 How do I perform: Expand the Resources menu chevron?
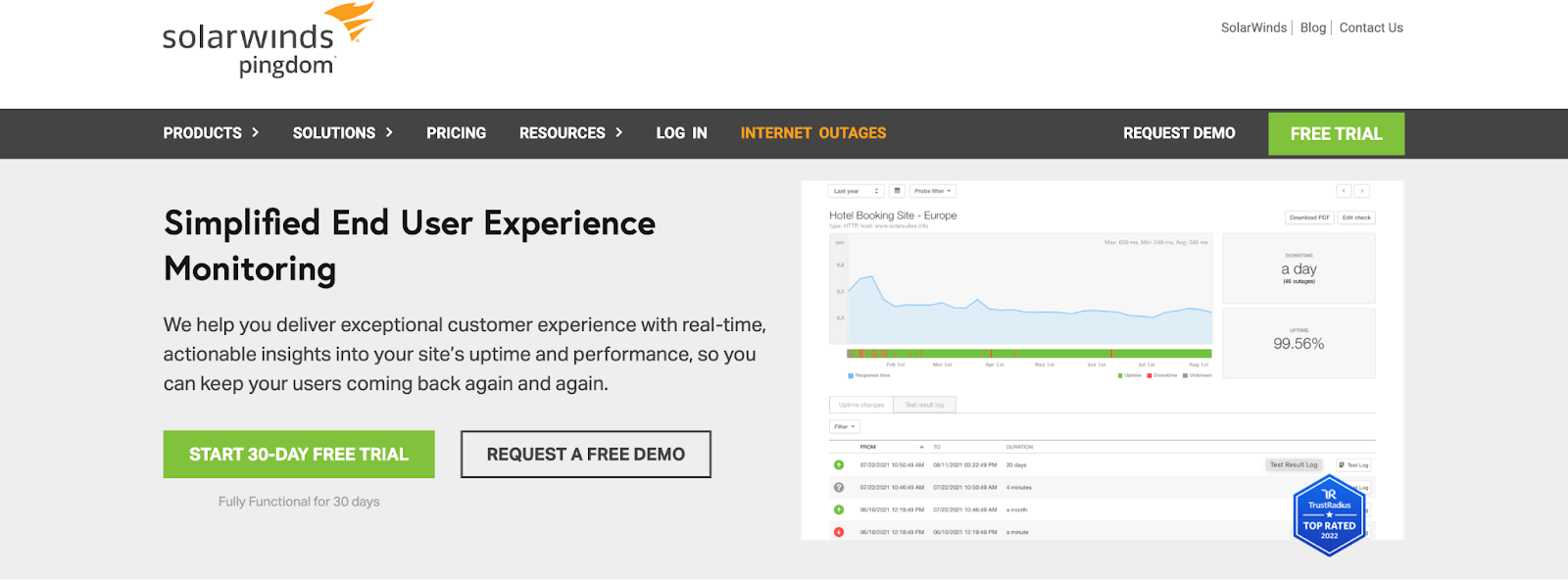(618, 132)
